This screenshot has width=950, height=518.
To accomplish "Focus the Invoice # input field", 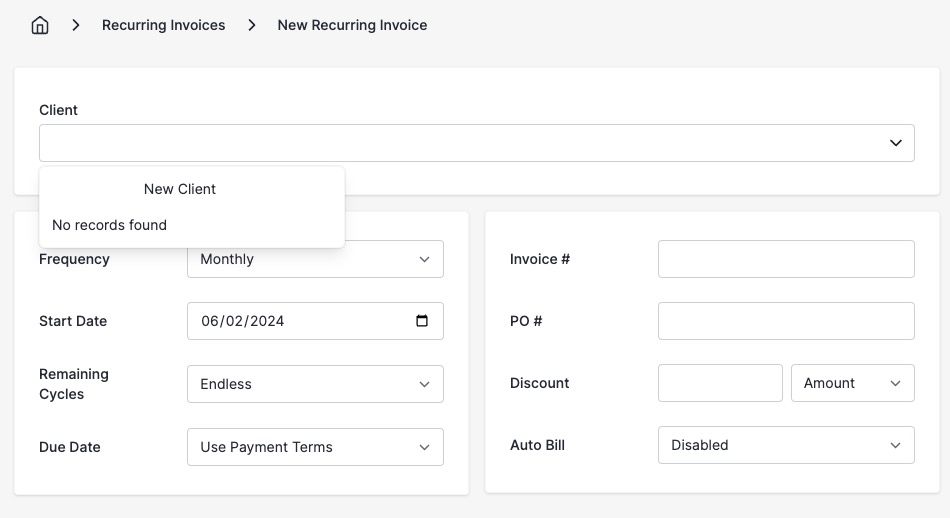I will [x=786, y=259].
